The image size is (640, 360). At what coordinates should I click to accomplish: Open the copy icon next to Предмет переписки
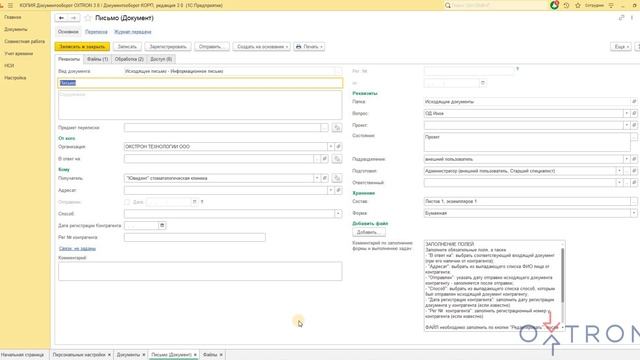(337, 128)
